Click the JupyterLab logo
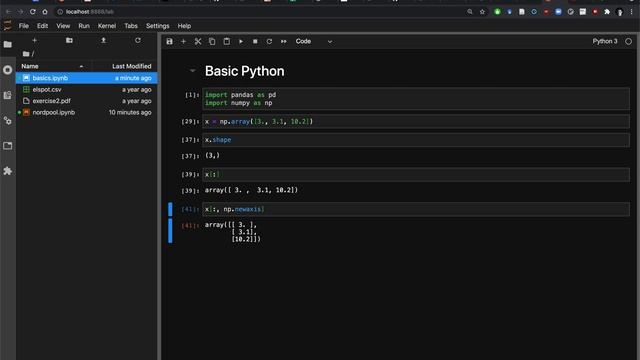640x360 pixels. pos(8,26)
